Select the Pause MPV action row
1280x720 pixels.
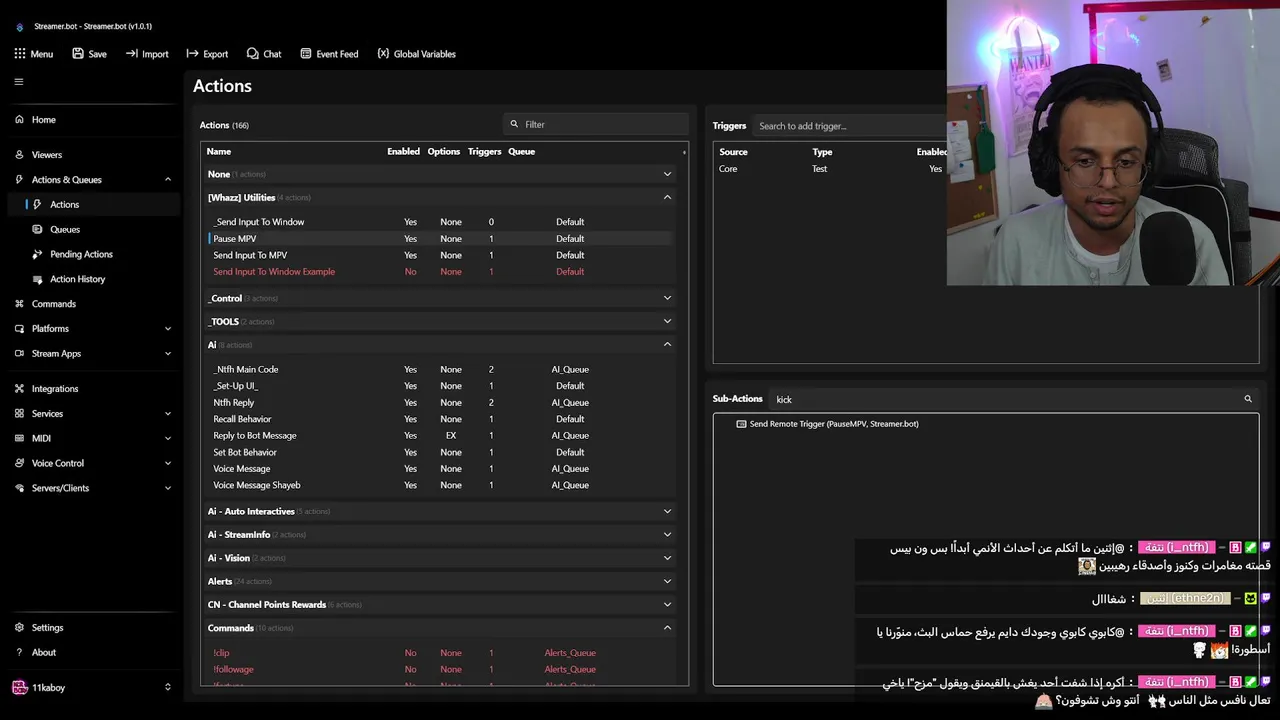click(440, 239)
